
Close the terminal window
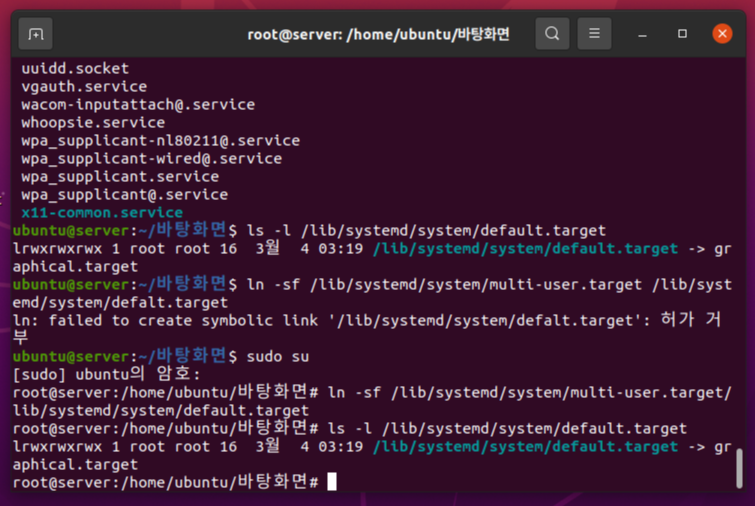pos(722,34)
